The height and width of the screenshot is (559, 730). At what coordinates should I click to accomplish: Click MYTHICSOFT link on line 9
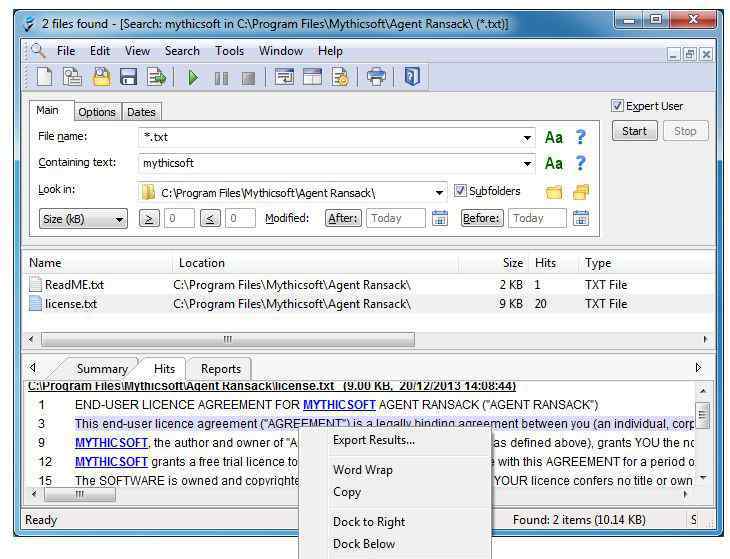[111, 443]
